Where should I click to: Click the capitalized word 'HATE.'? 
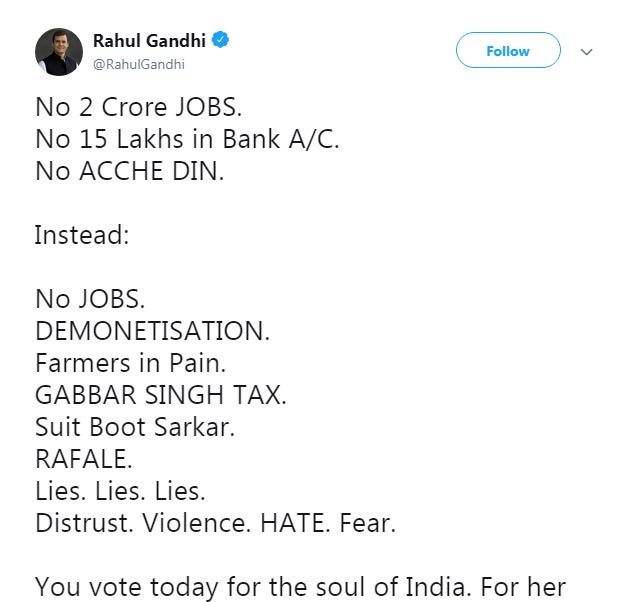295,523
